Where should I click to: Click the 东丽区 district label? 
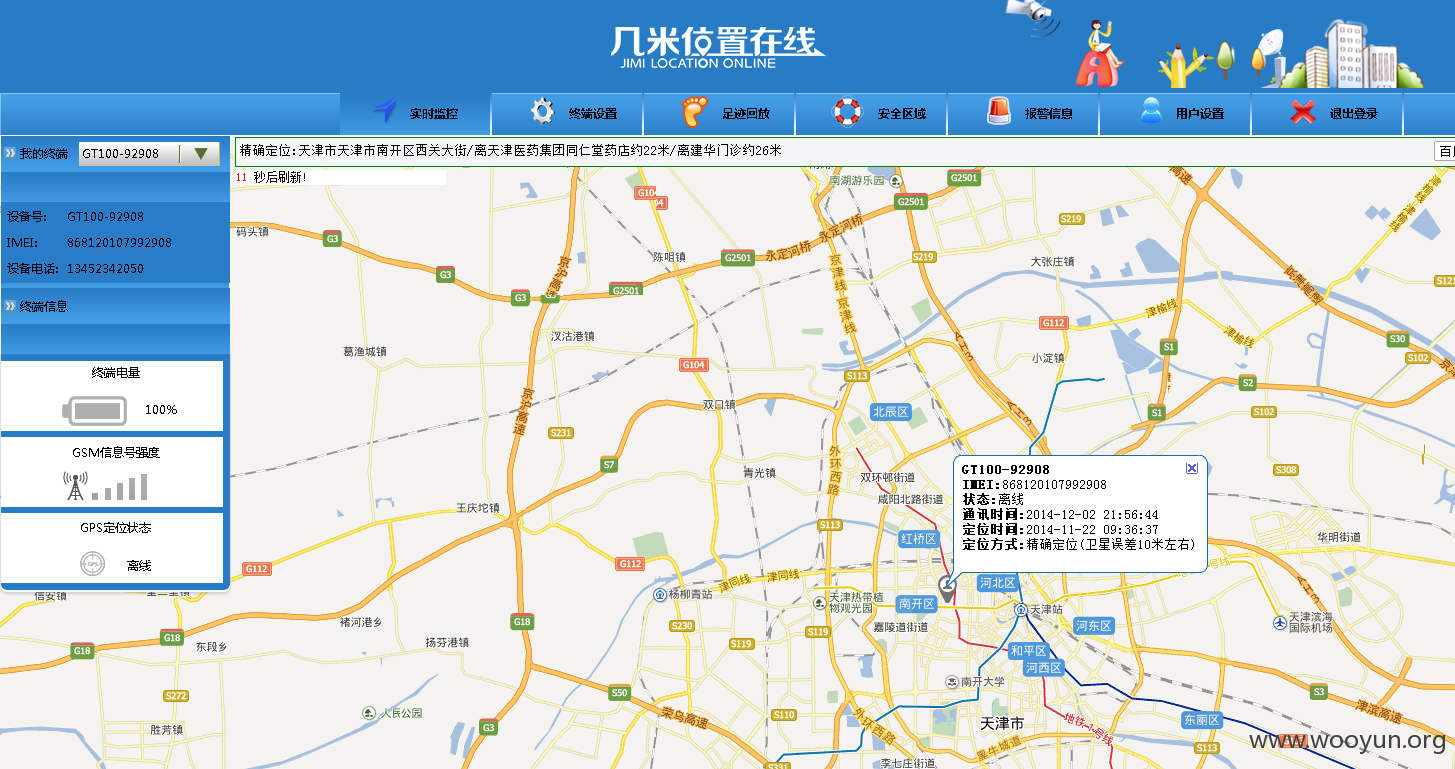point(1202,720)
